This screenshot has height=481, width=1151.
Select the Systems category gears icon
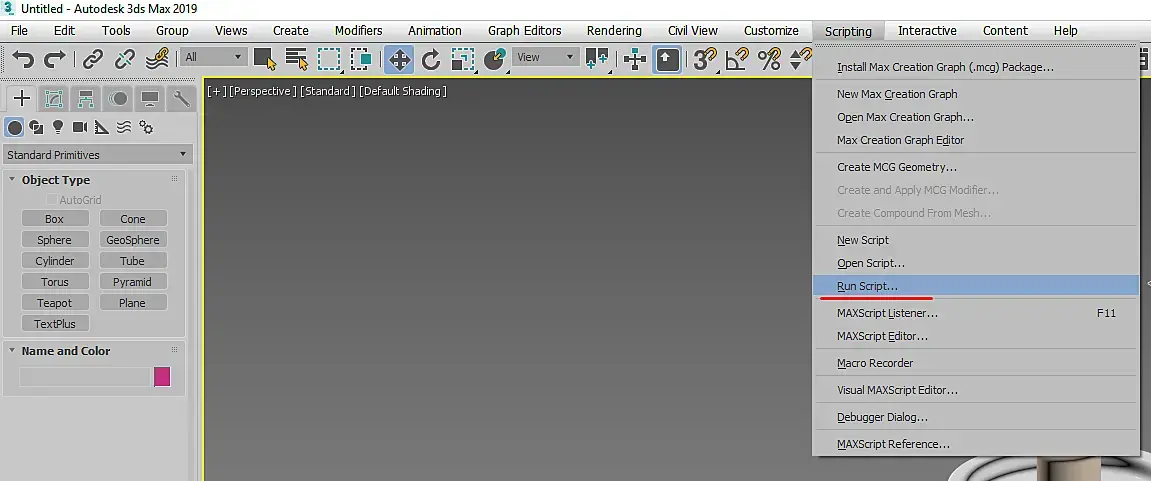pos(146,128)
